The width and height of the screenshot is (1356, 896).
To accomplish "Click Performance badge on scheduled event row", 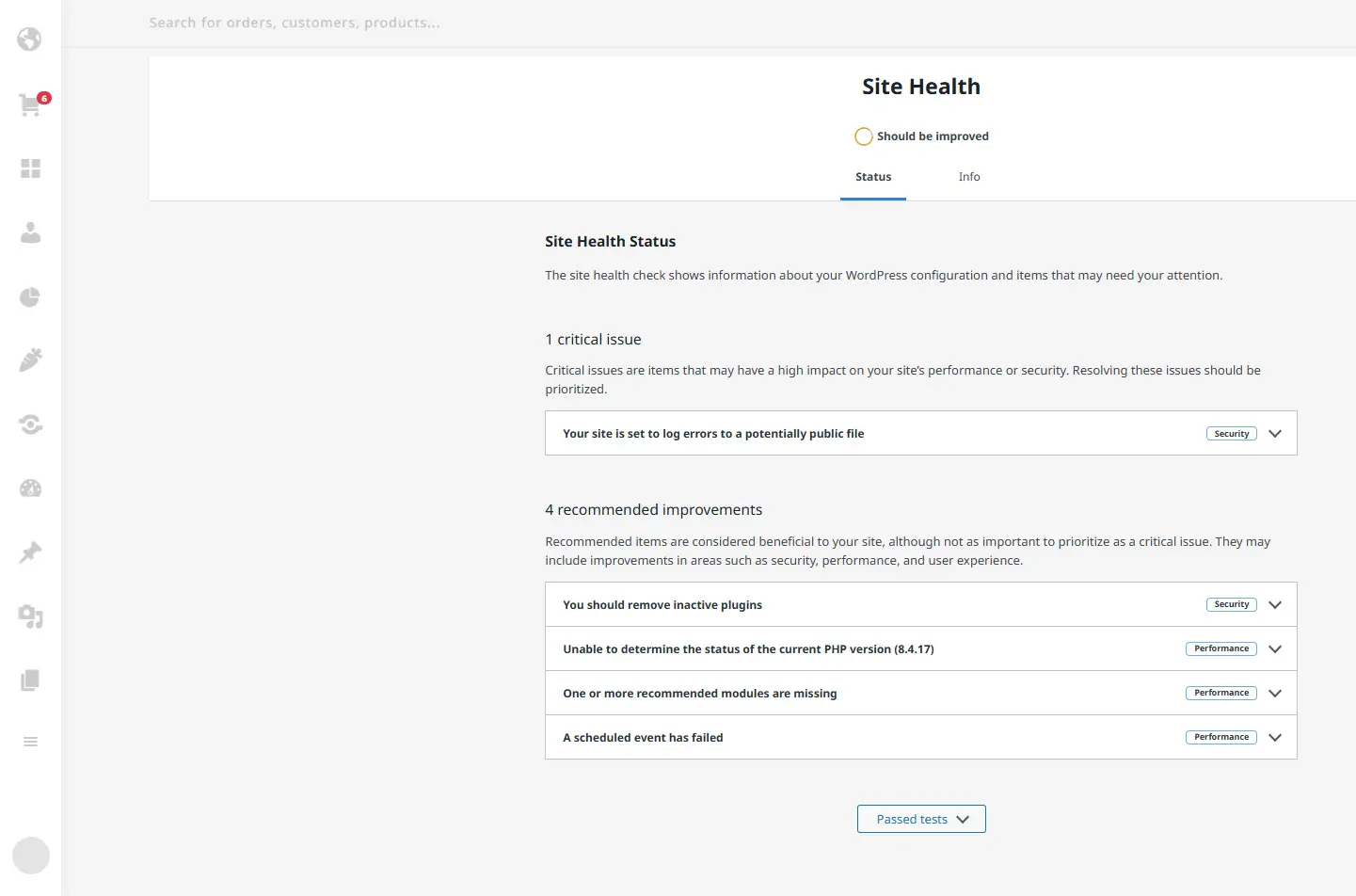I will pos(1221,737).
